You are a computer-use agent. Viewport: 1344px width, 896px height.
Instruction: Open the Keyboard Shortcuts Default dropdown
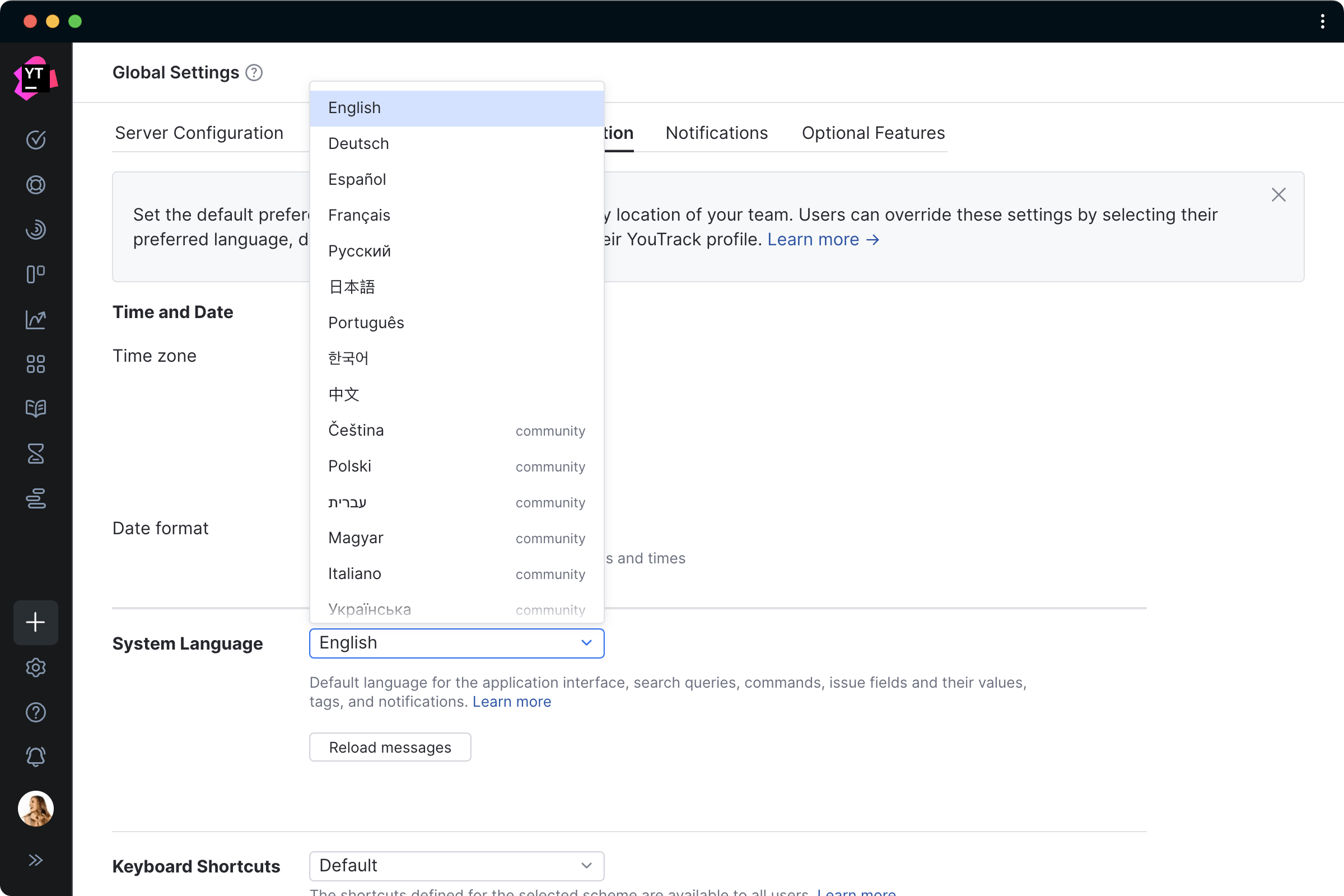pos(456,866)
